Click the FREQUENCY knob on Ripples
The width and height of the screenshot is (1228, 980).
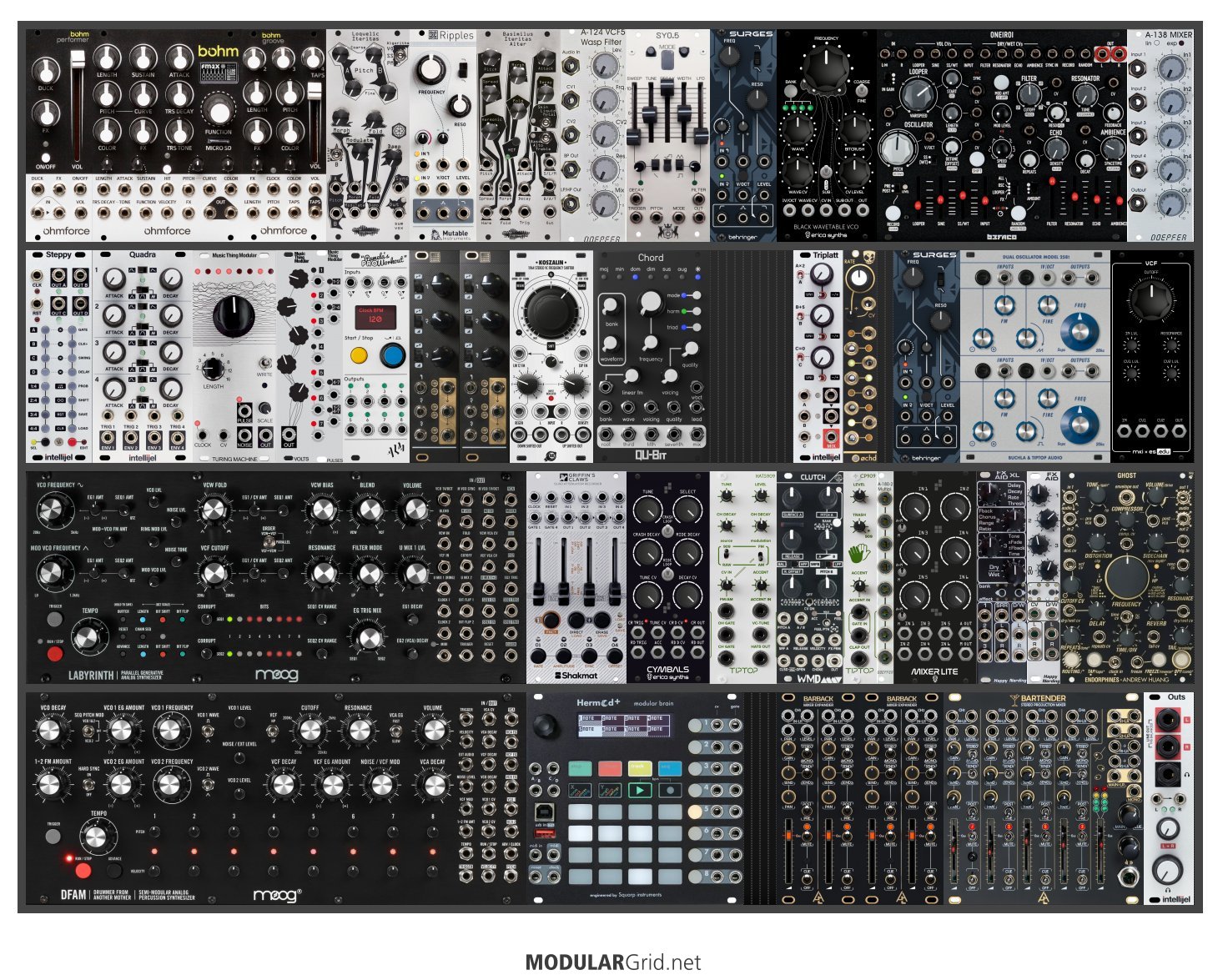[x=430, y=70]
